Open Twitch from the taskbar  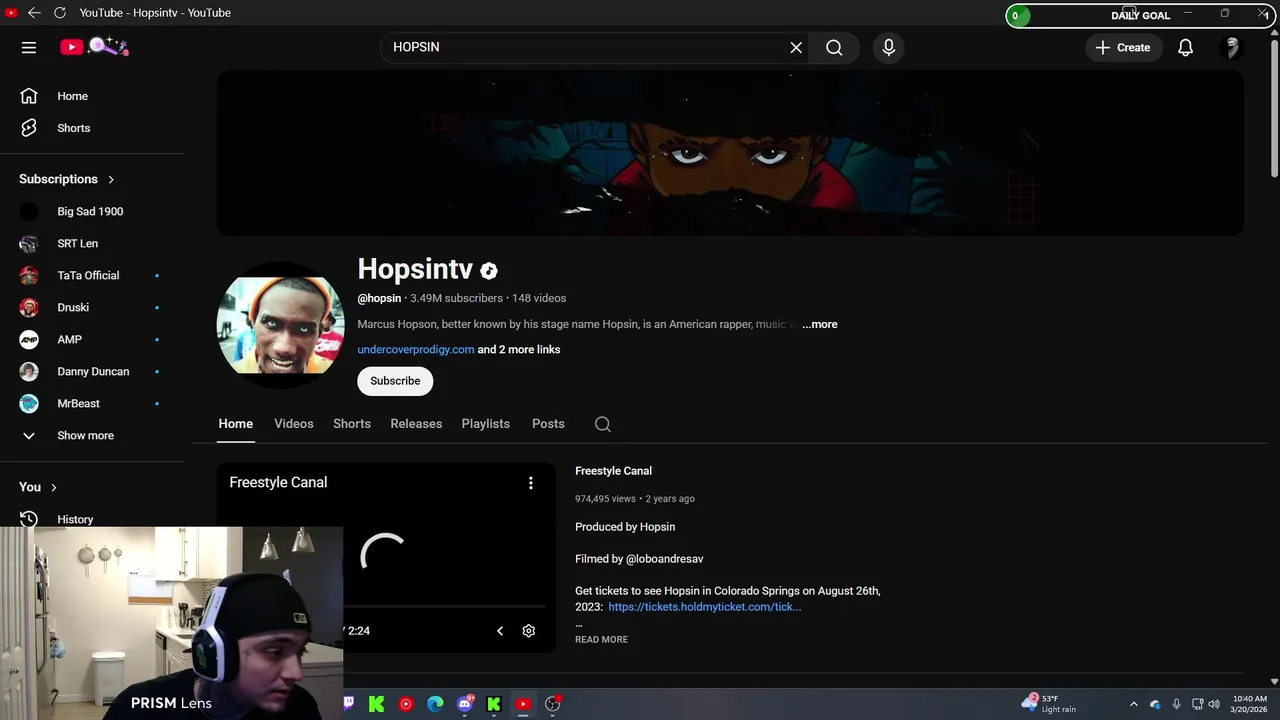(x=348, y=704)
